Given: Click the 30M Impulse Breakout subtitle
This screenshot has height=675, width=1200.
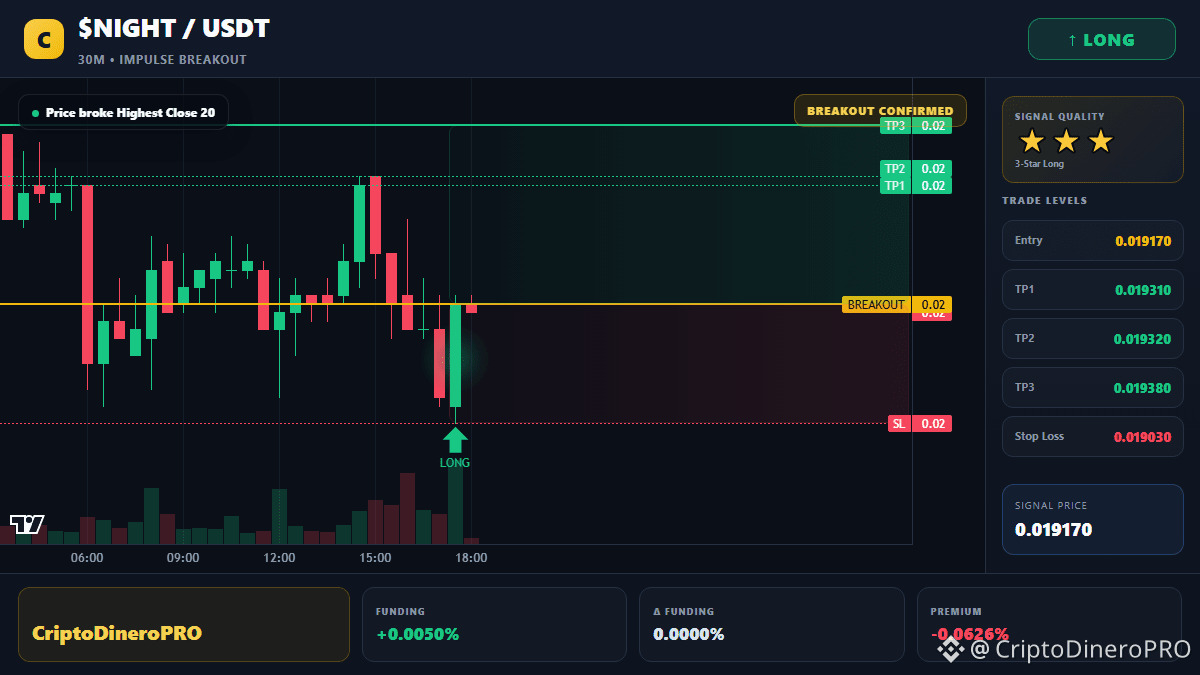Looking at the screenshot, I should coord(162,59).
